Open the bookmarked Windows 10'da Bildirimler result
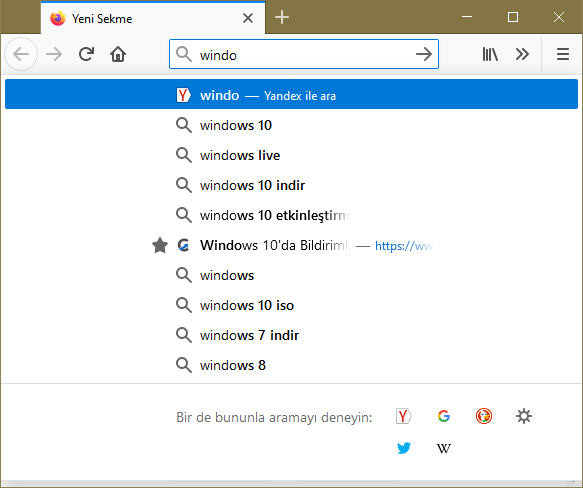Viewport: 583px width, 488px height. pyautogui.click(x=292, y=245)
